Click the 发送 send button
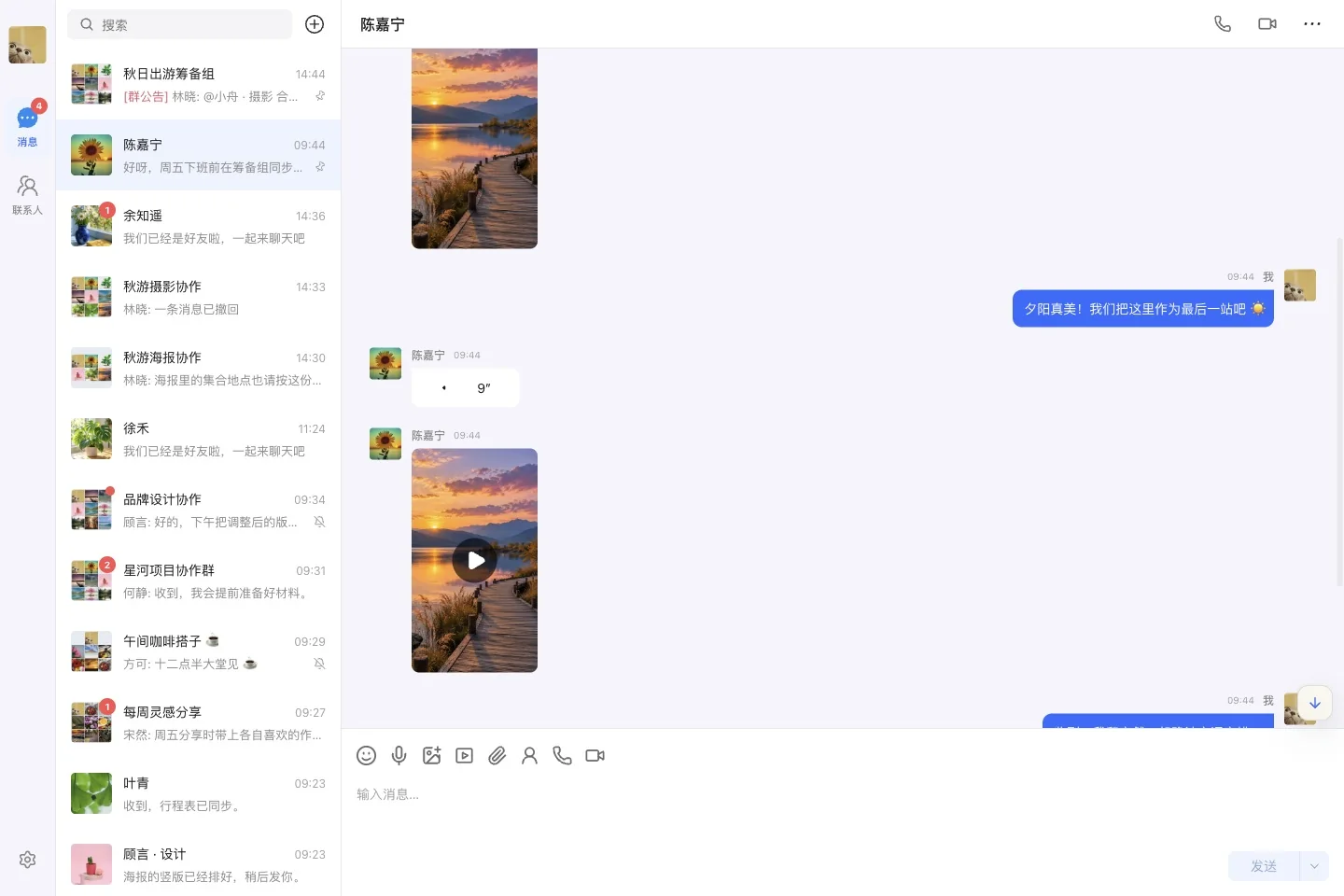Screen dimensions: 1344x896 (x=1264, y=866)
